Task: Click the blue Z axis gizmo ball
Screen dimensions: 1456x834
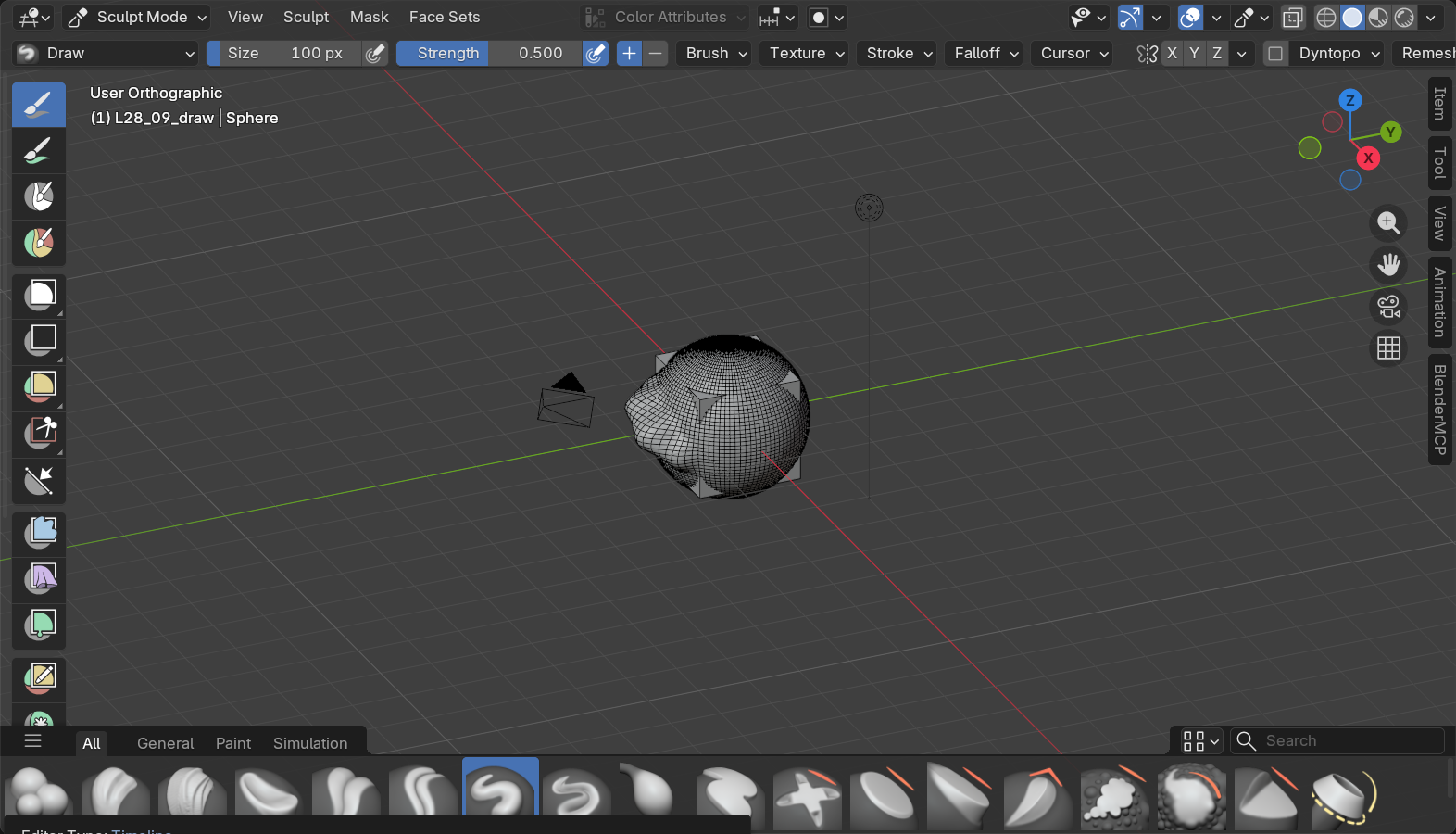Action: [x=1350, y=100]
